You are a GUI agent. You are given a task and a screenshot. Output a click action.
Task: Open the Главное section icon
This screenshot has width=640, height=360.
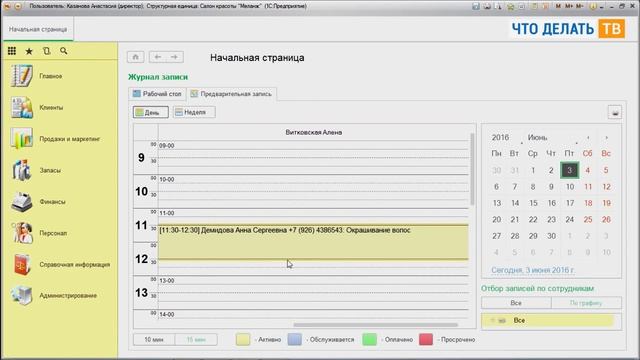click(22, 76)
